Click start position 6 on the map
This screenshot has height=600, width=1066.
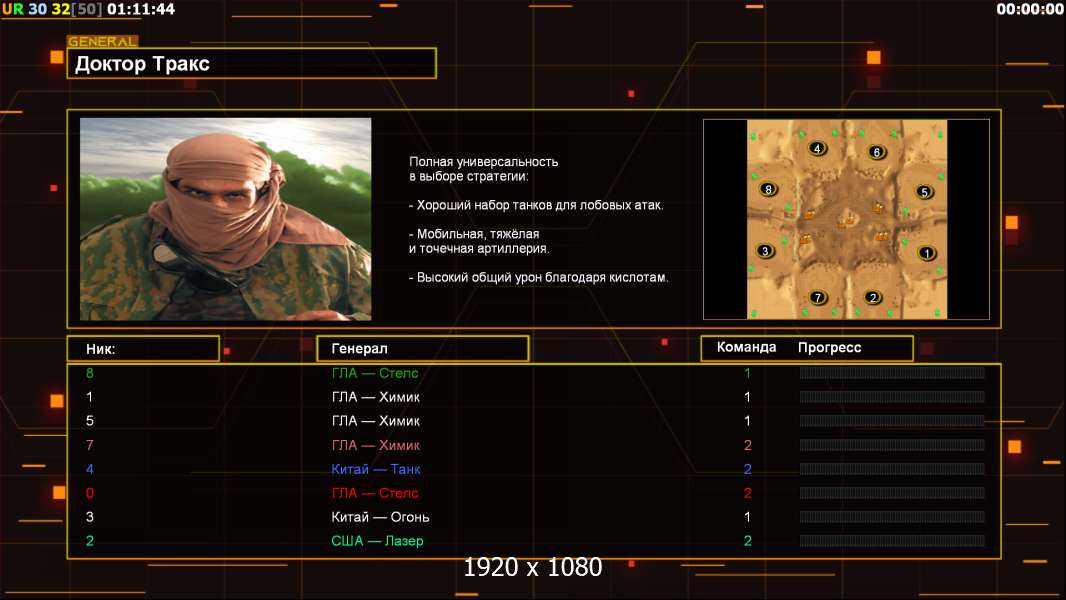pos(877,152)
